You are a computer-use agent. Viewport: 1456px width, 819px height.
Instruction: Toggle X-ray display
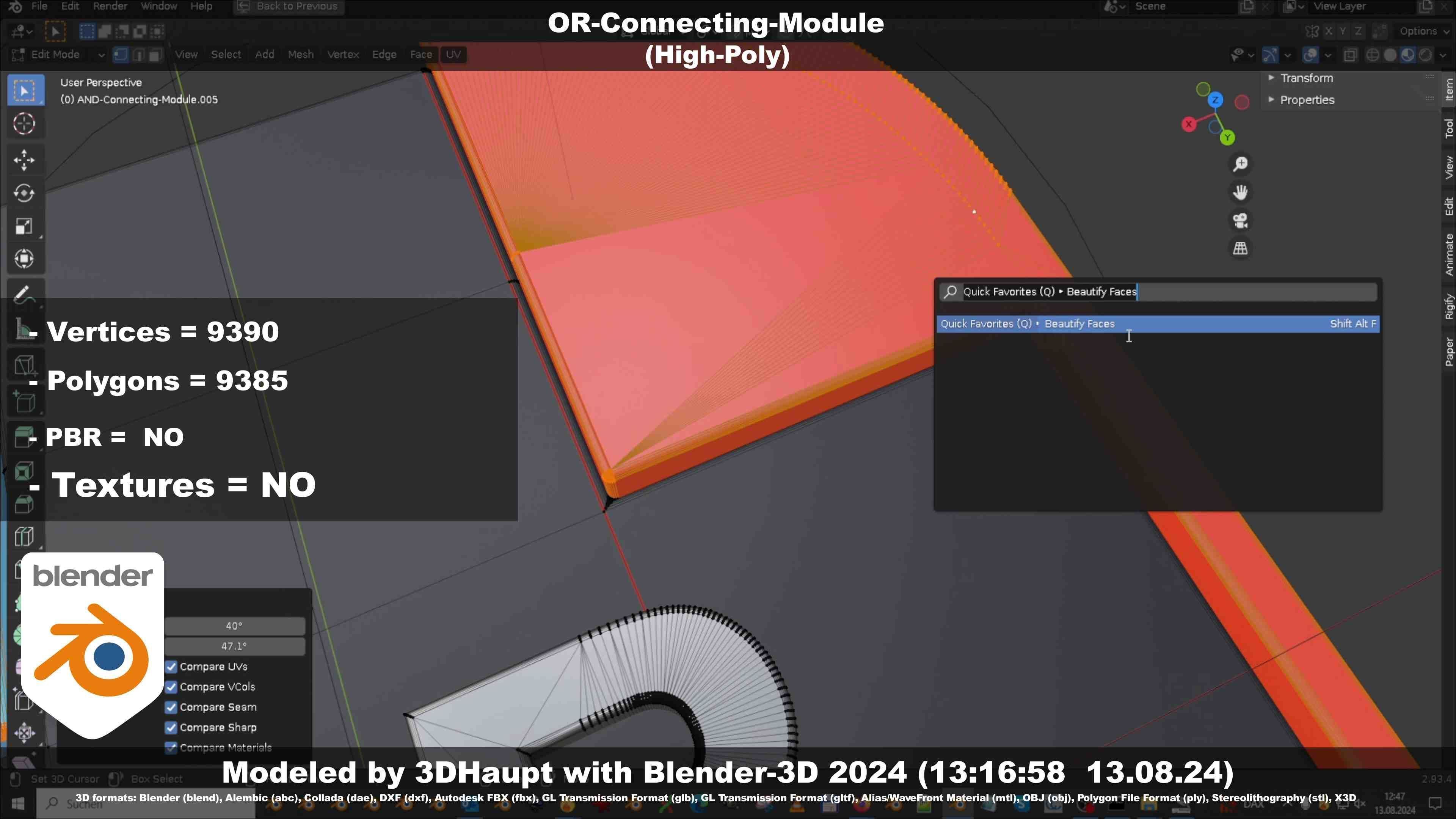coord(1350,55)
